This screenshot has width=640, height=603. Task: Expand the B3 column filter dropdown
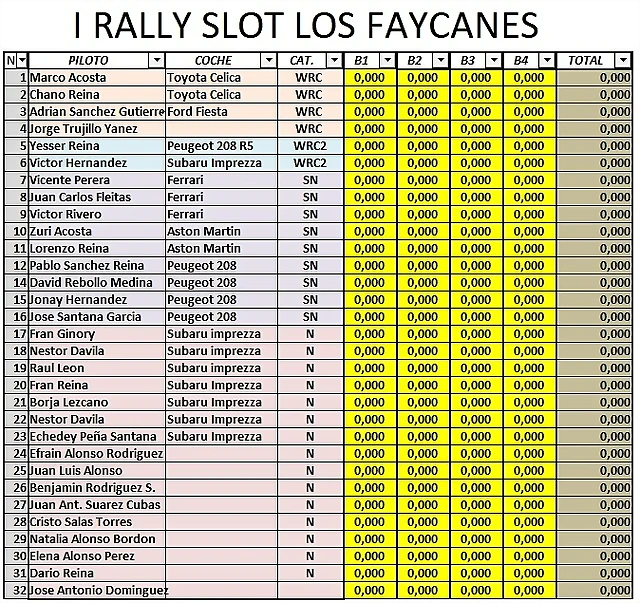click(494, 61)
